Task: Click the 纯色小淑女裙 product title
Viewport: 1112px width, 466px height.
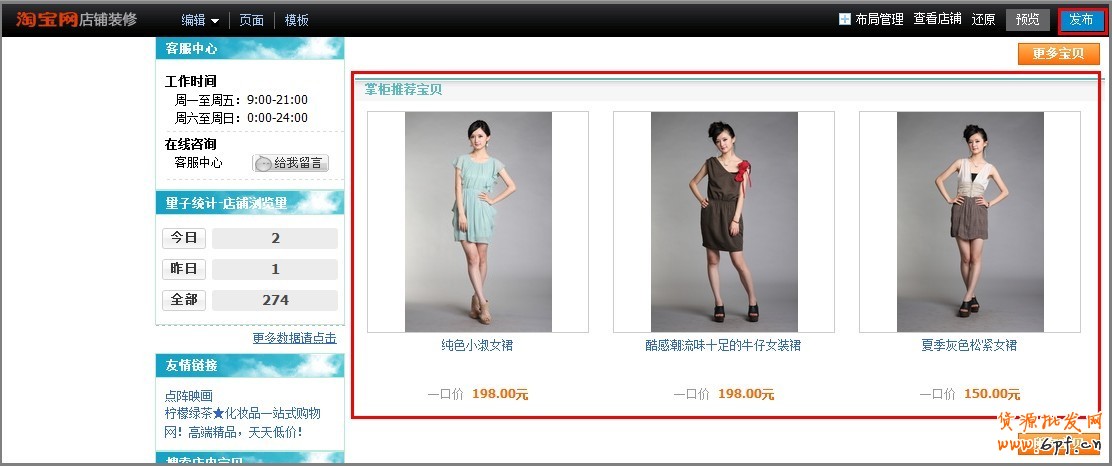Action: coord(477,345)
